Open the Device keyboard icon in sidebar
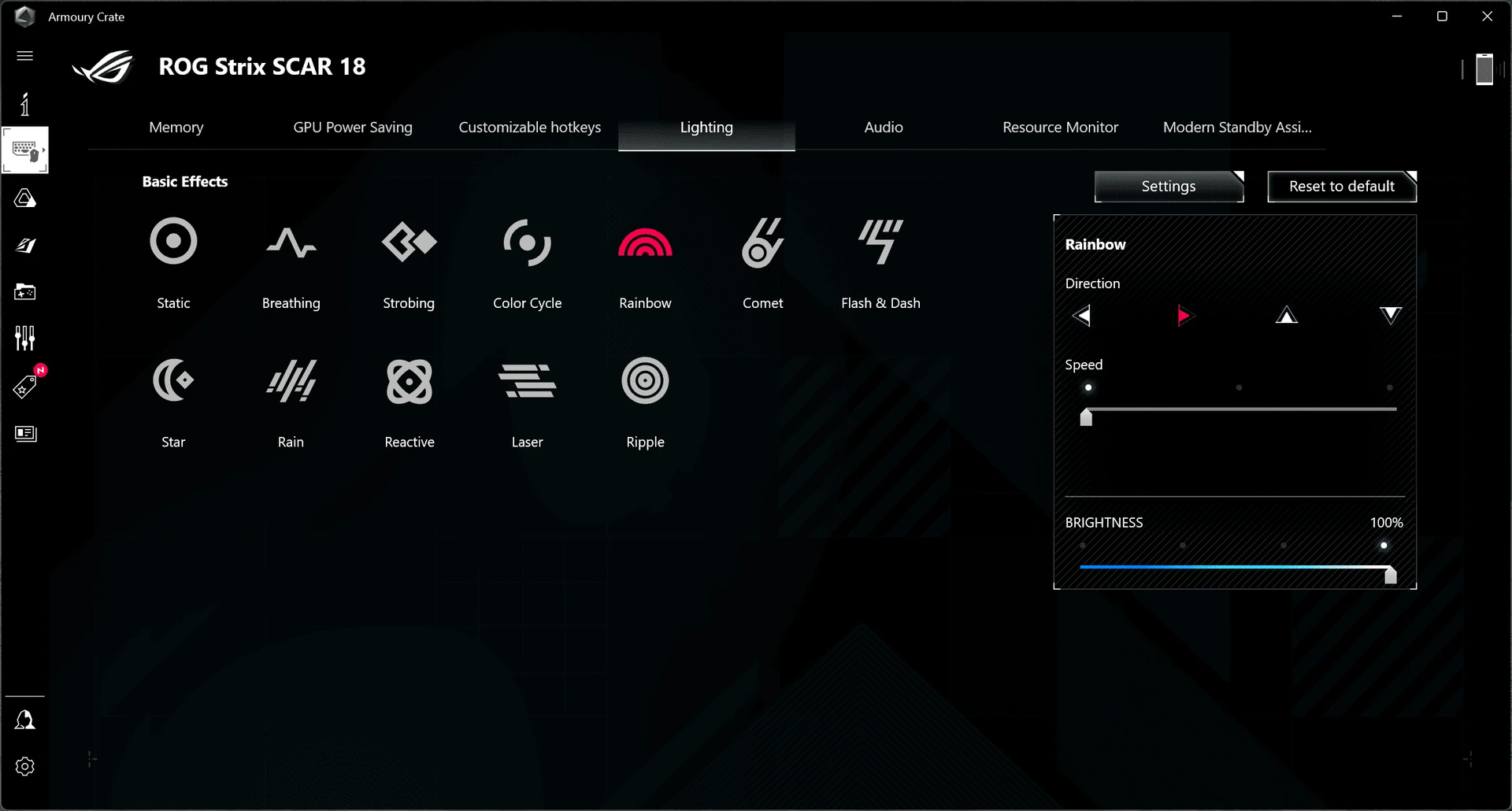The image size is (1512, 811). pos(25,150)
